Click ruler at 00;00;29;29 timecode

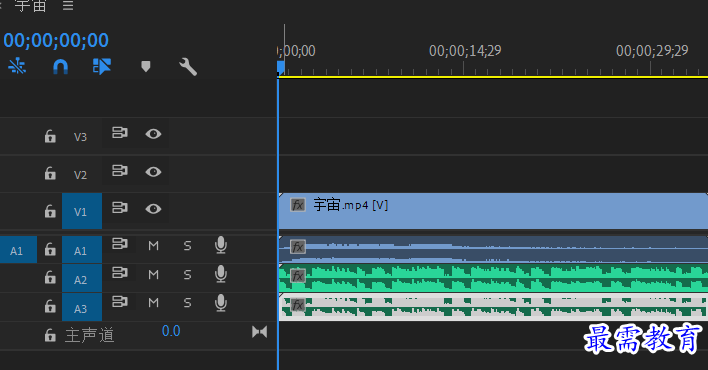click(652, 51)
